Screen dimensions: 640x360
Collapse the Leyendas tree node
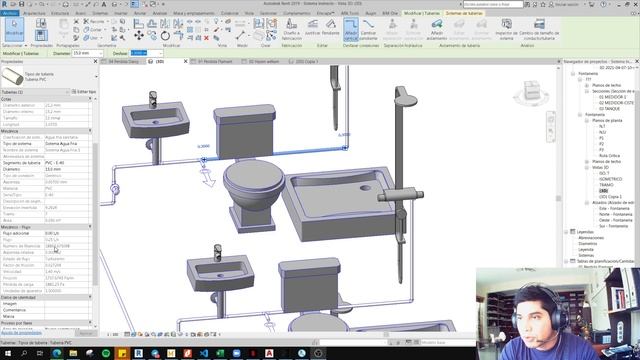[x=566, y=232]
